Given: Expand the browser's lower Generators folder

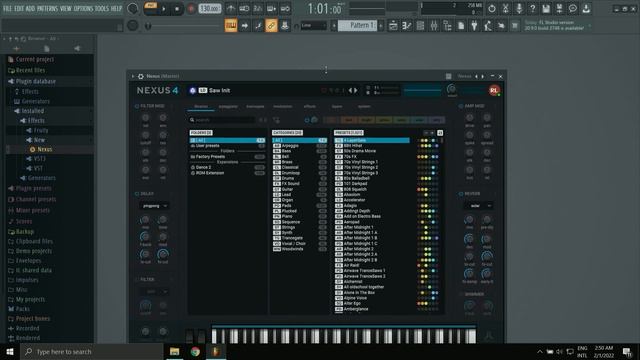Looking at the screenshot, I should 41,178.
